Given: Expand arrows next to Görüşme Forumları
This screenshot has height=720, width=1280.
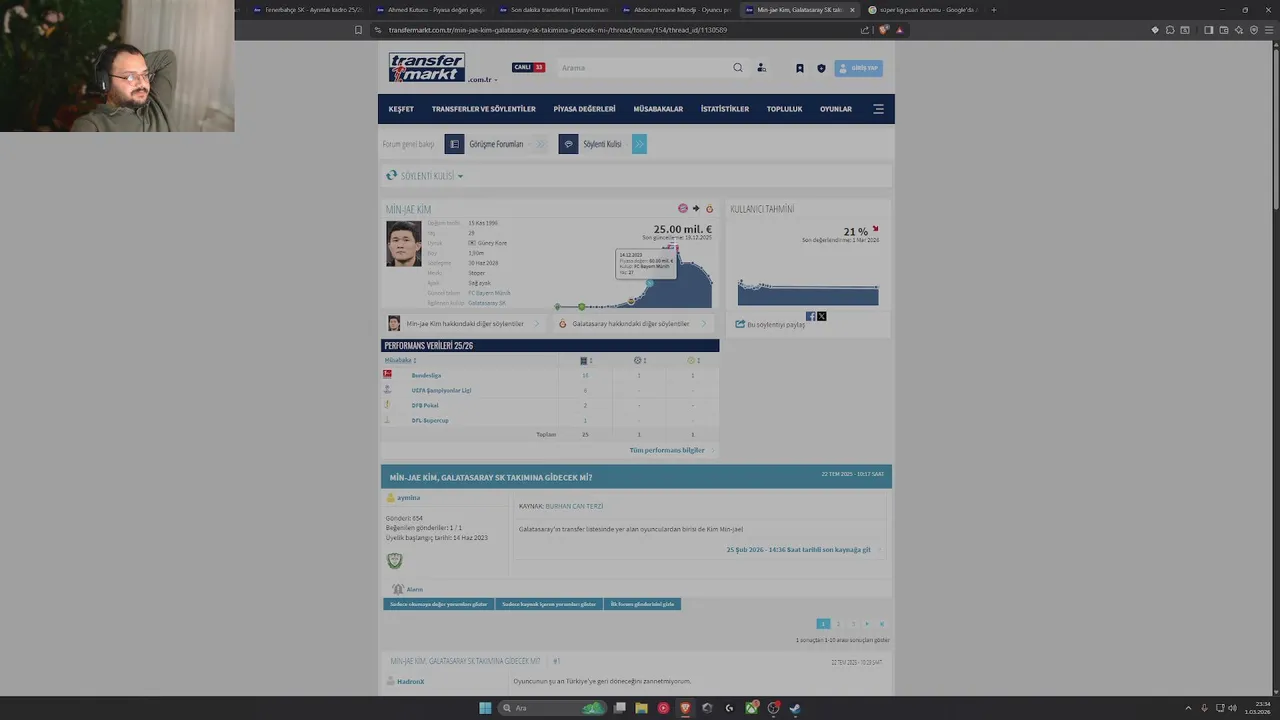Looking at the screenshot, I should point(540,144).
